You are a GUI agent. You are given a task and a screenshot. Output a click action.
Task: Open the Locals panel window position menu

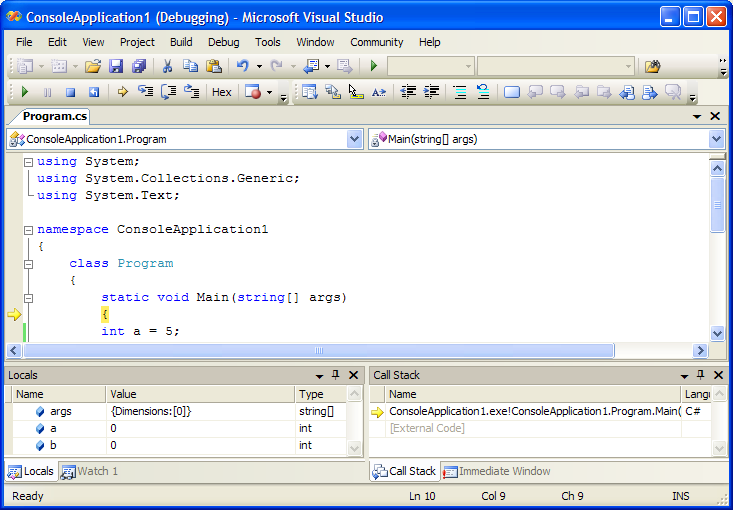(319, 376)
